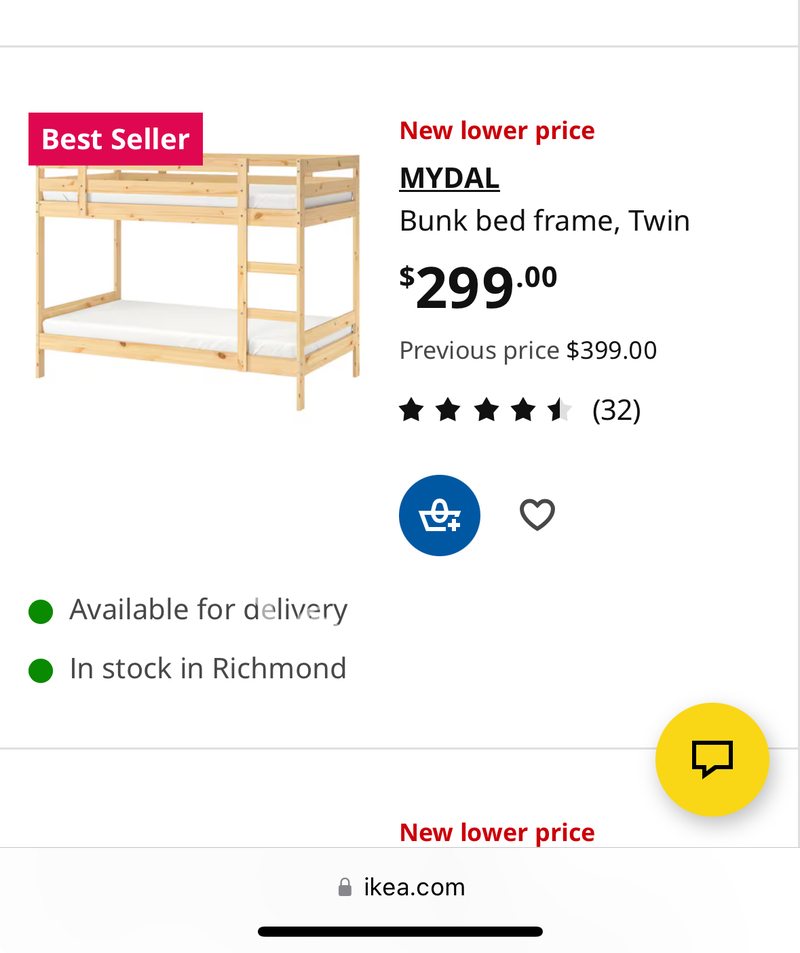This screenshot has width=800, height=953.
Task: Open the MYDAL product link
Action: pos(449,178)
